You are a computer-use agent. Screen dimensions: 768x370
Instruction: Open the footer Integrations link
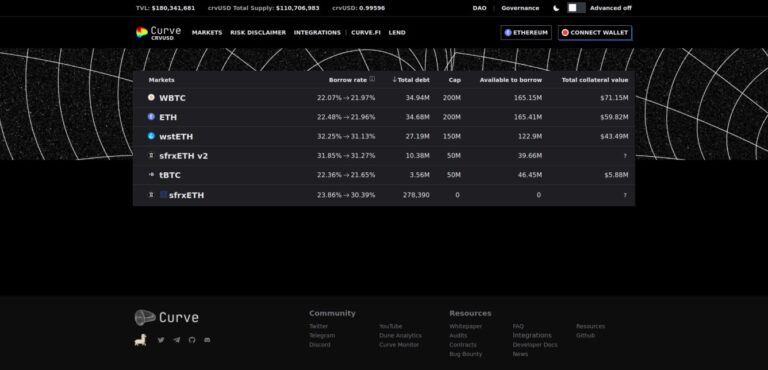tap(532, 335)
